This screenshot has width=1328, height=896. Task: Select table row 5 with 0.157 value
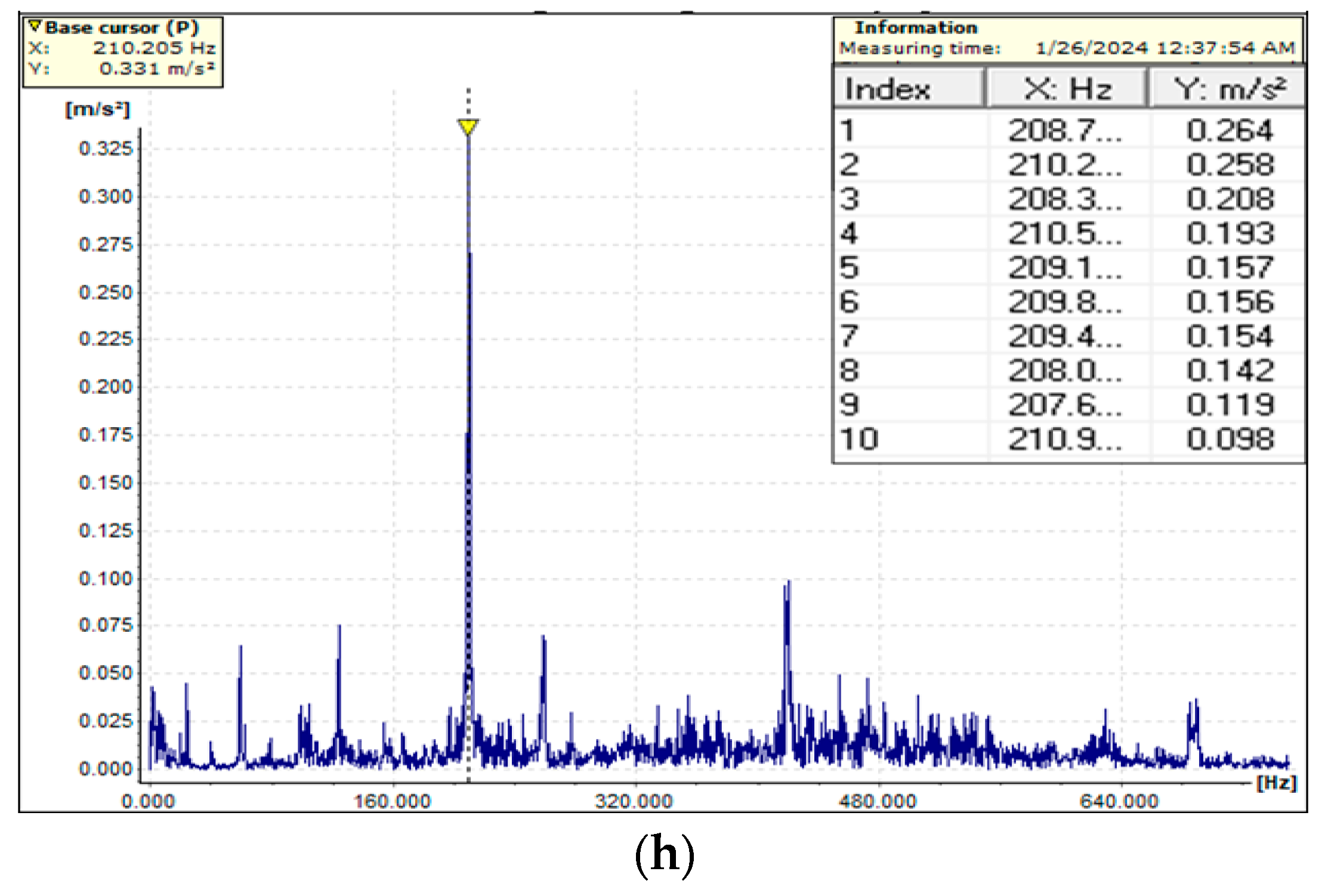(1068, 268)
